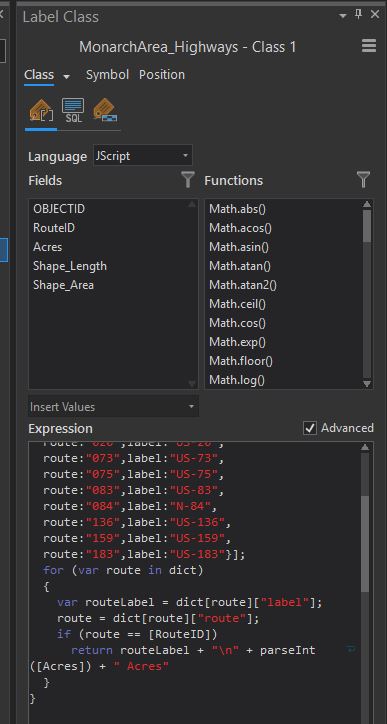387x724 pixels.
Task: Place cursor on the "US-183" route line
Action: click(145, 554)
